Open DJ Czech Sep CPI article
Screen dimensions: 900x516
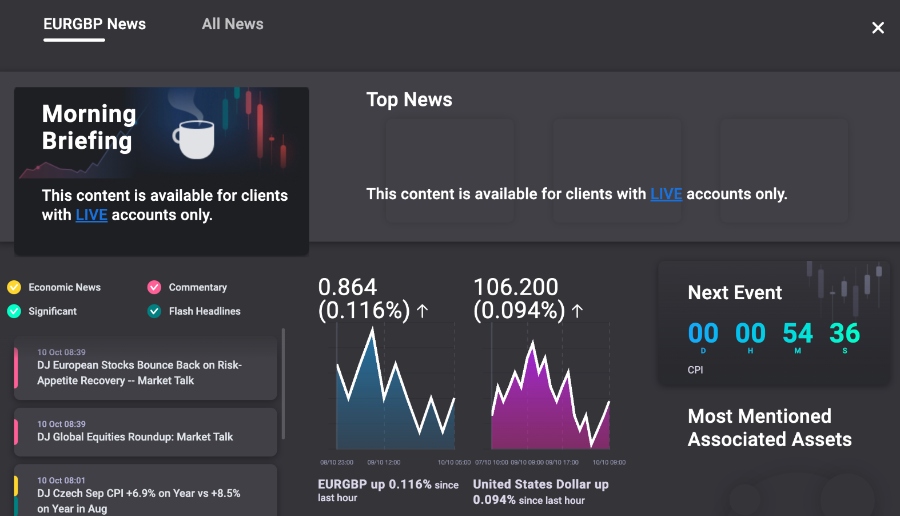[x=145, y=491]
